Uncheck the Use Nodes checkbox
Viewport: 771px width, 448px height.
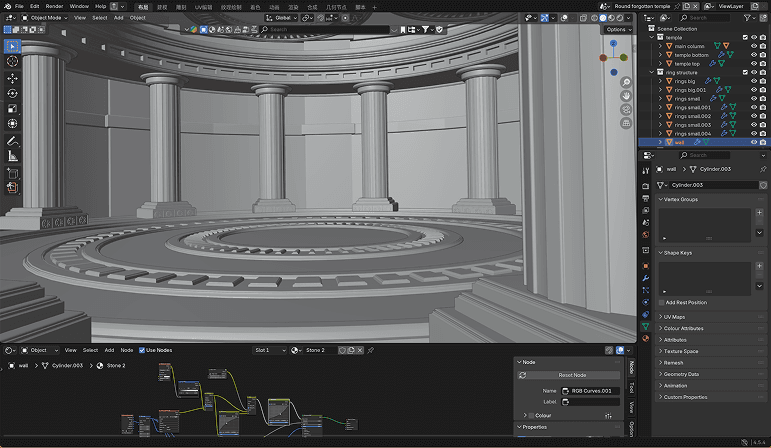[x=141, y=350]
